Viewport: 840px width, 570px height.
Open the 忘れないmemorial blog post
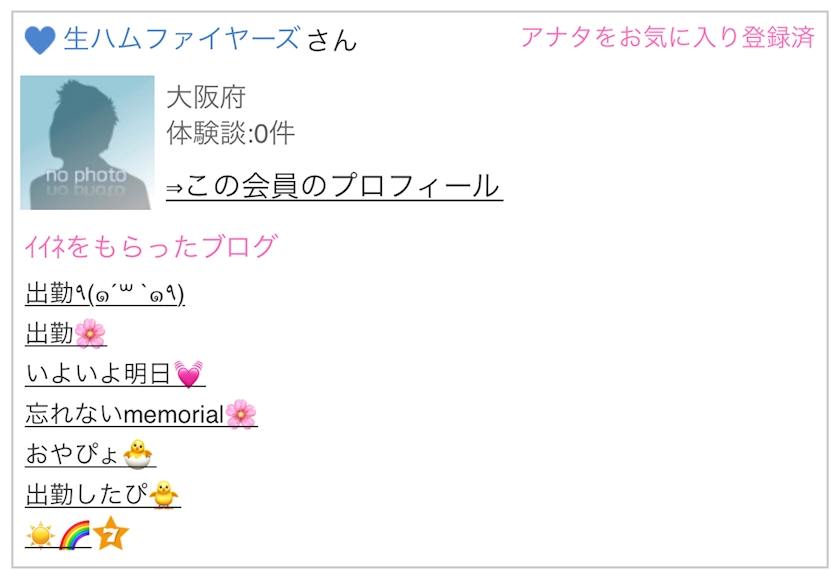(x=141, y=414)
